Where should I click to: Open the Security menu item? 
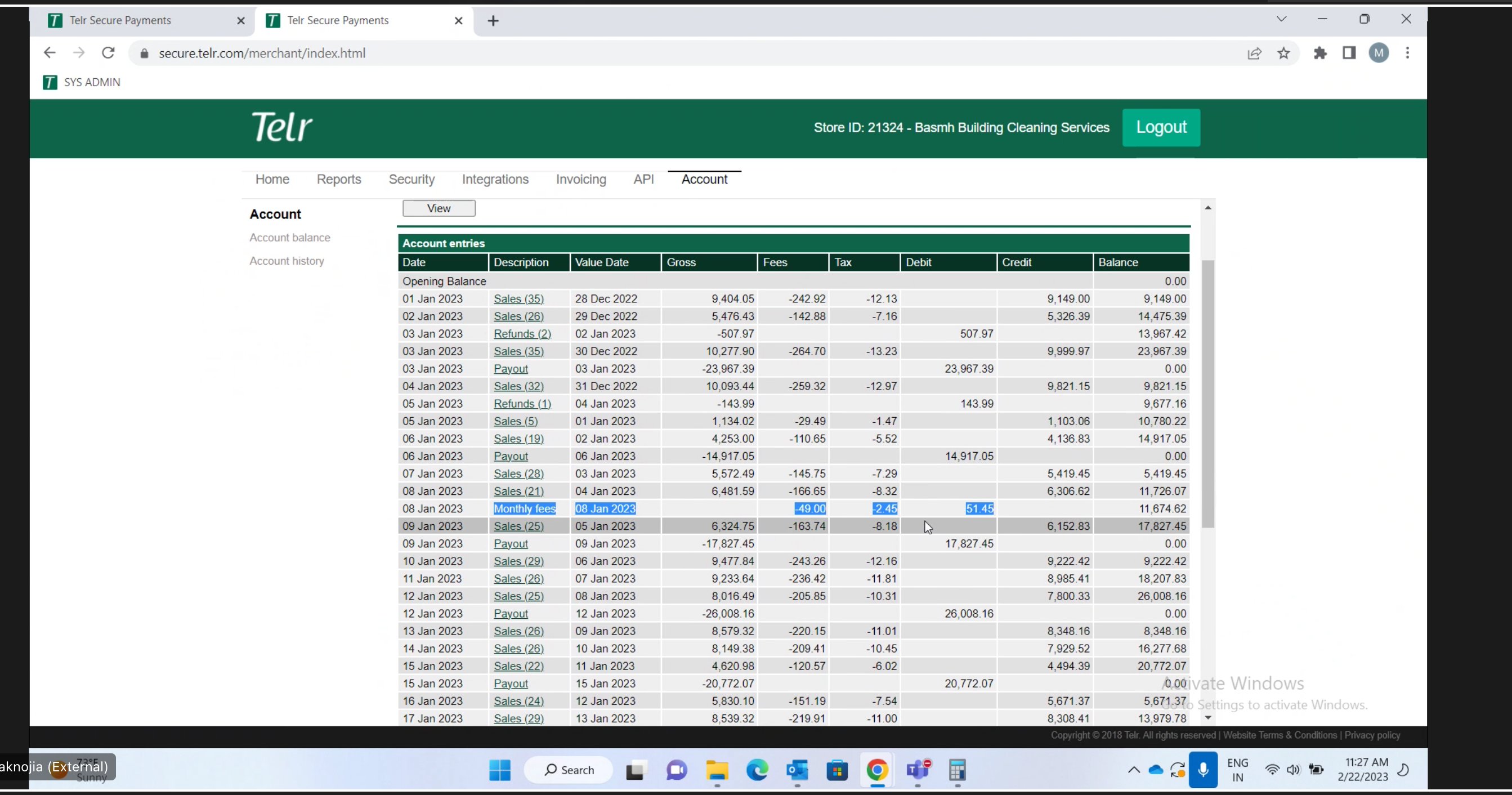click(411, 179)
